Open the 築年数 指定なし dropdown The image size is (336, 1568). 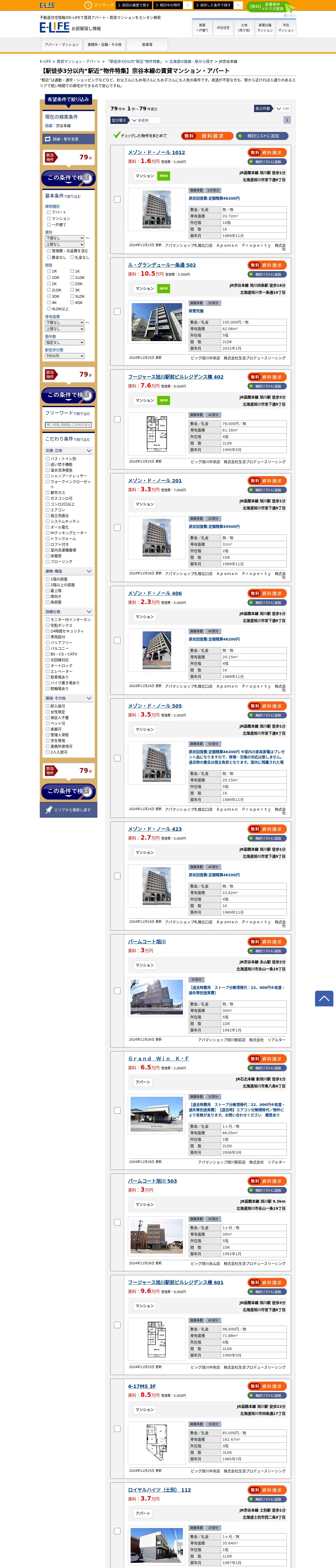(x=65, y=343)
